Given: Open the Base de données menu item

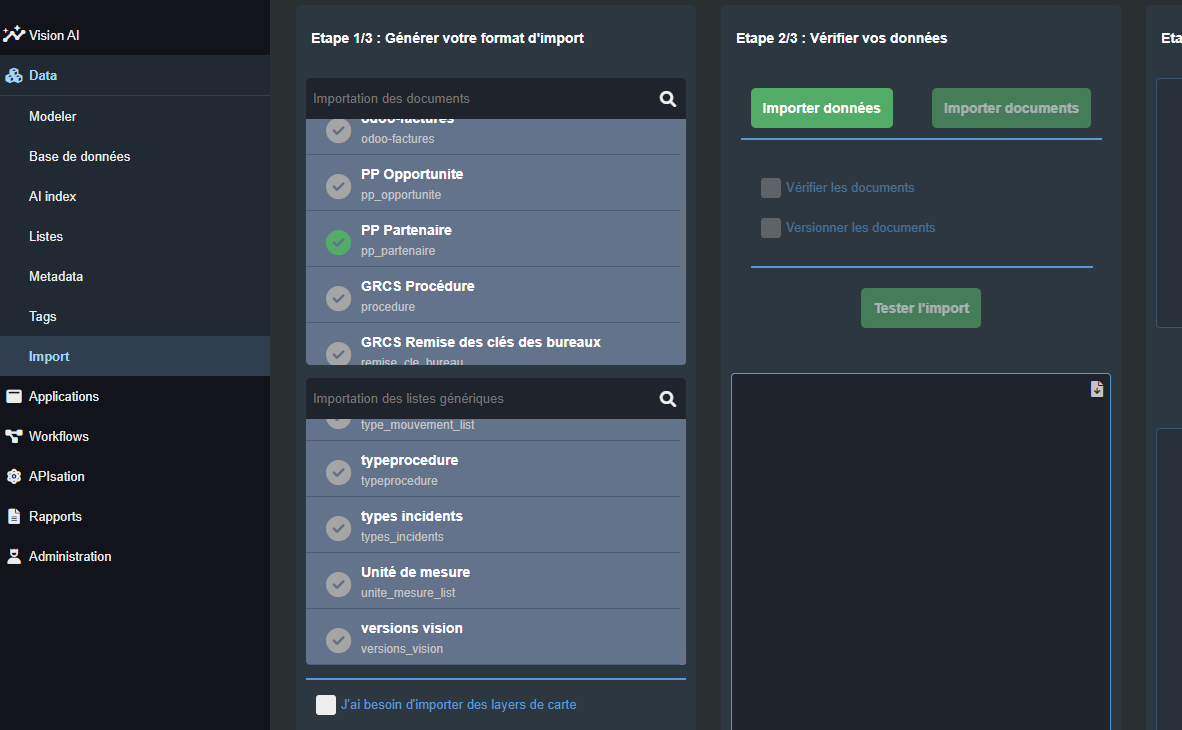Looking at the screenshot, I should pyautogui.click(x=79, y=156).
